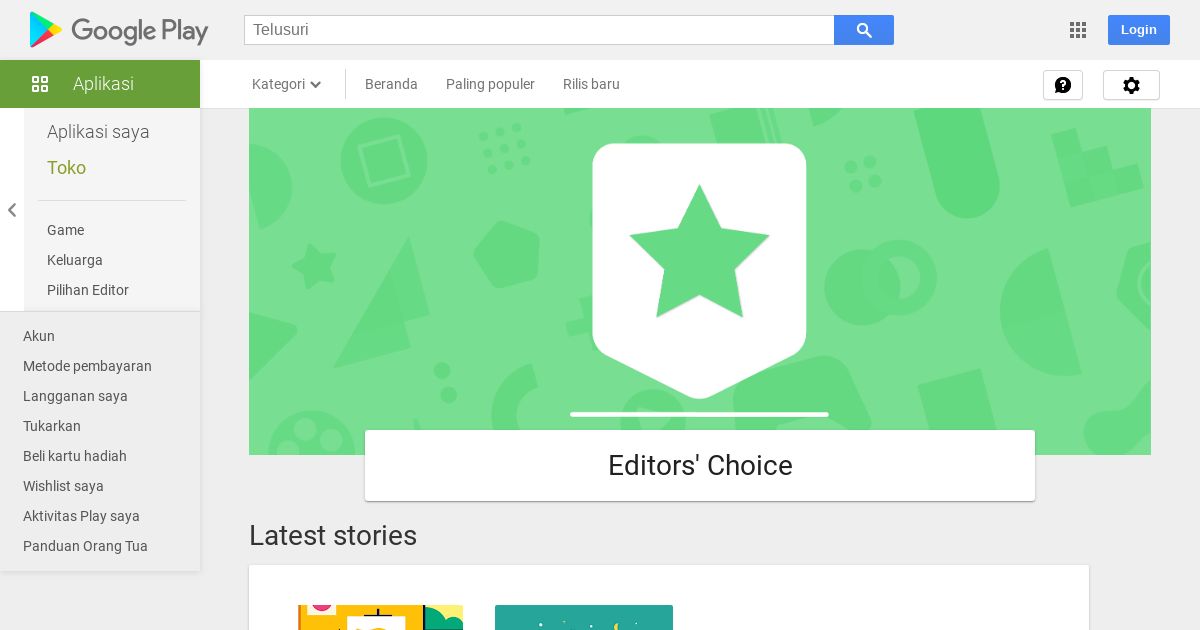Select Game in the sidebar
The height and width of the screenshot is (630, 1200).
(x=65, y=230)
